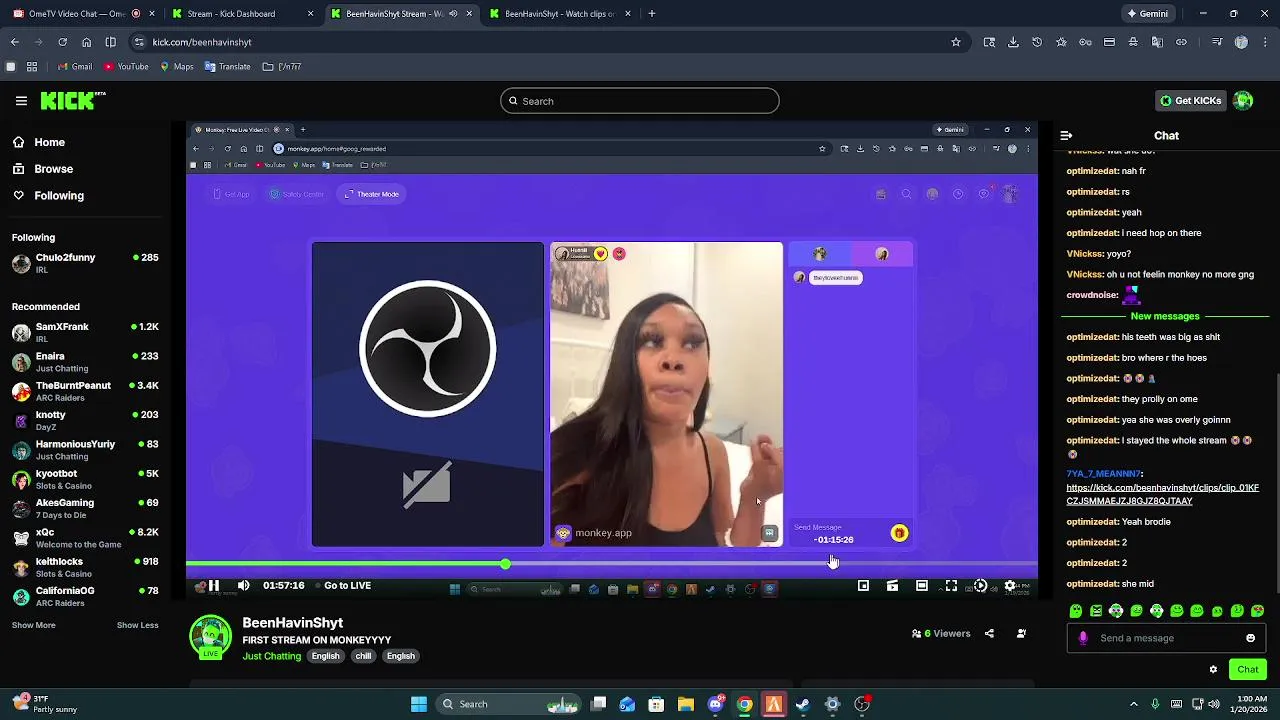Viewport: 1280px width, 720px height.
Task: Toggle fullscreen on the stream player
Action: 951,586
